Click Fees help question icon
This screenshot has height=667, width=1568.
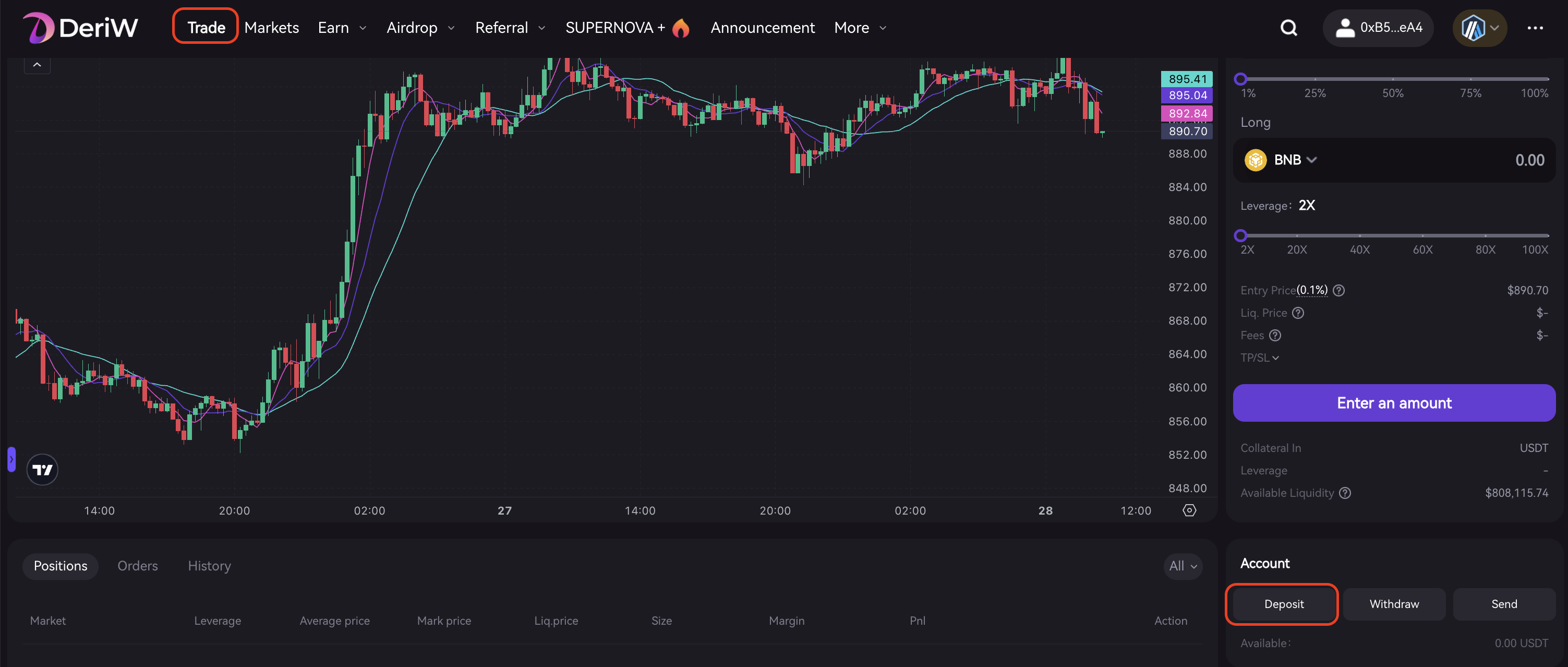coord(1275,336)
